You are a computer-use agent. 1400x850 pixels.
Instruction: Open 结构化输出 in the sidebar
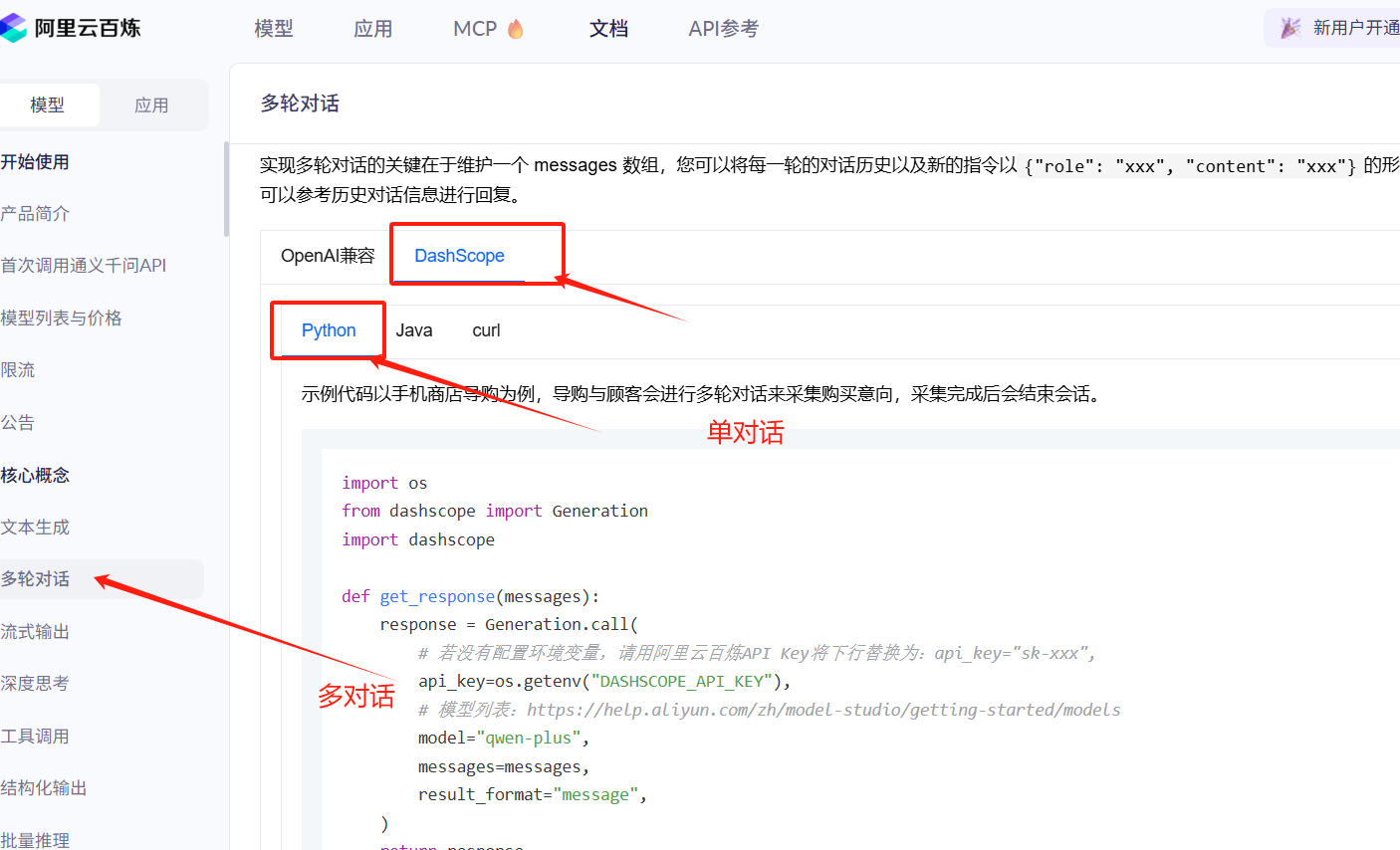click(x=44, y=788)
